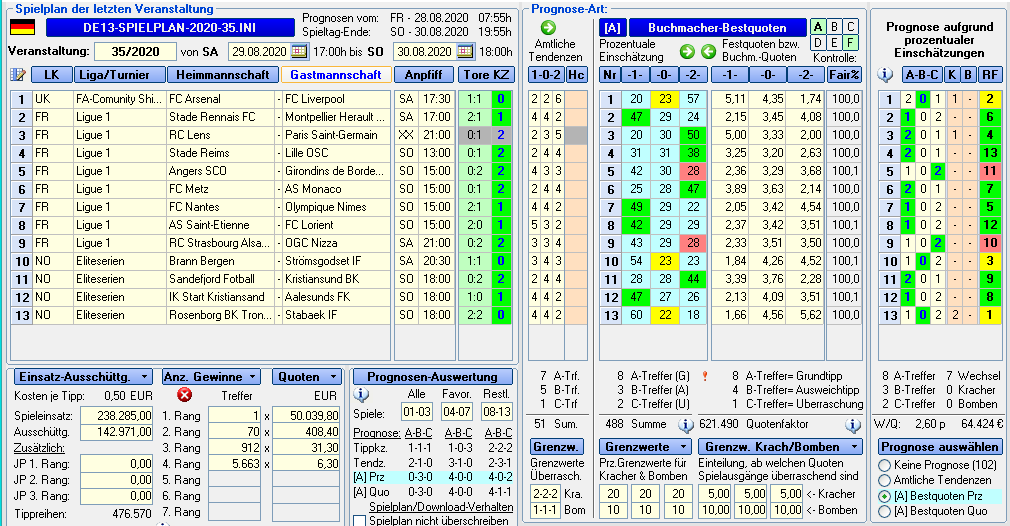Select control box E

coord(835,43)
